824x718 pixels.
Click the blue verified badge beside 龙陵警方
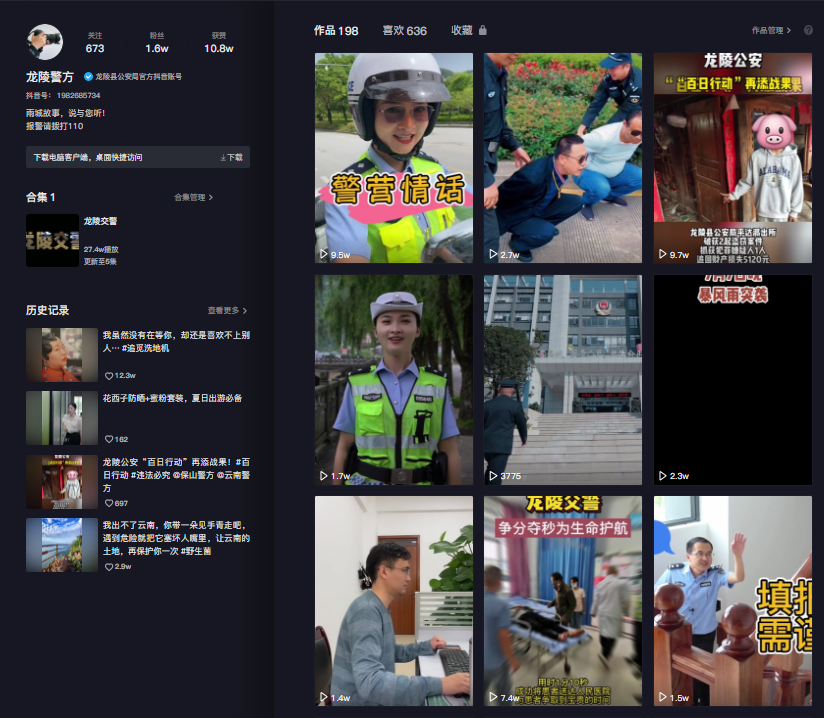click(x=89, y=76)
